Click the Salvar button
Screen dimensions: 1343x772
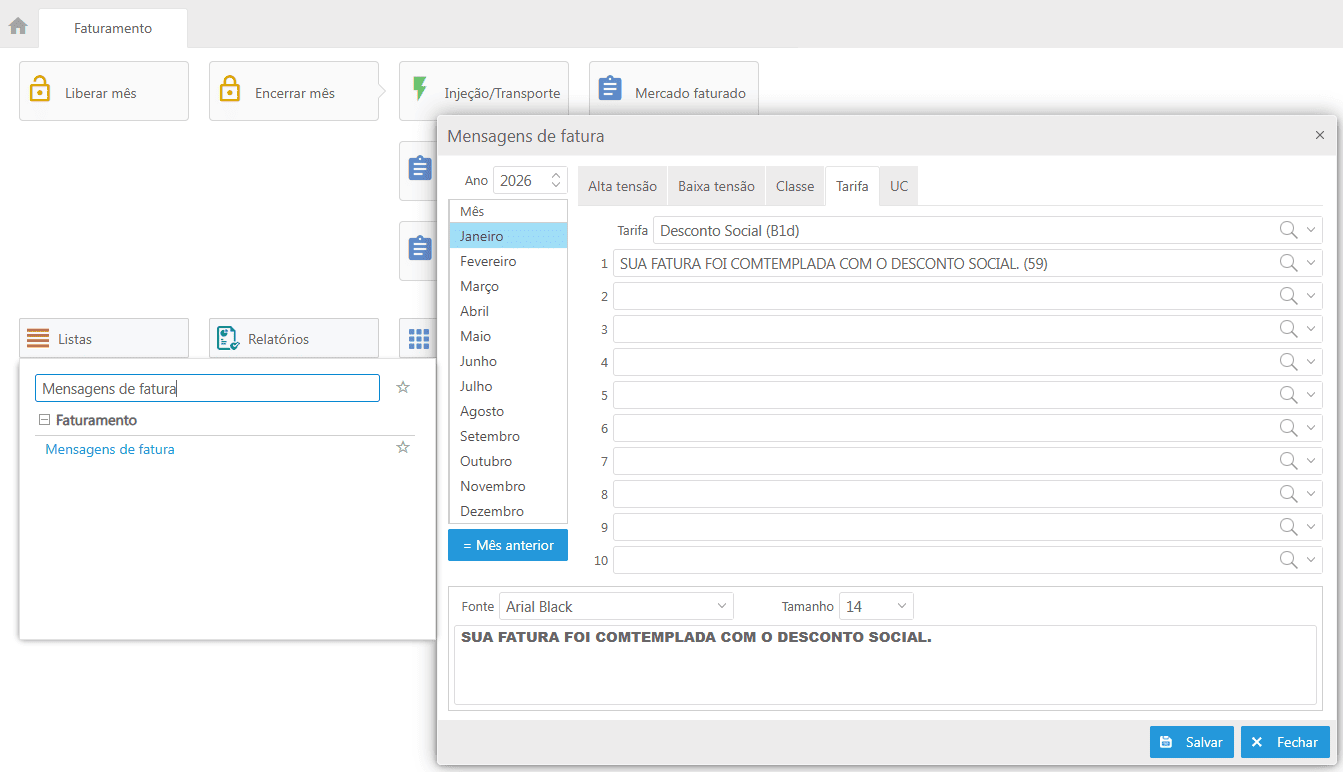coord(1192,742)
